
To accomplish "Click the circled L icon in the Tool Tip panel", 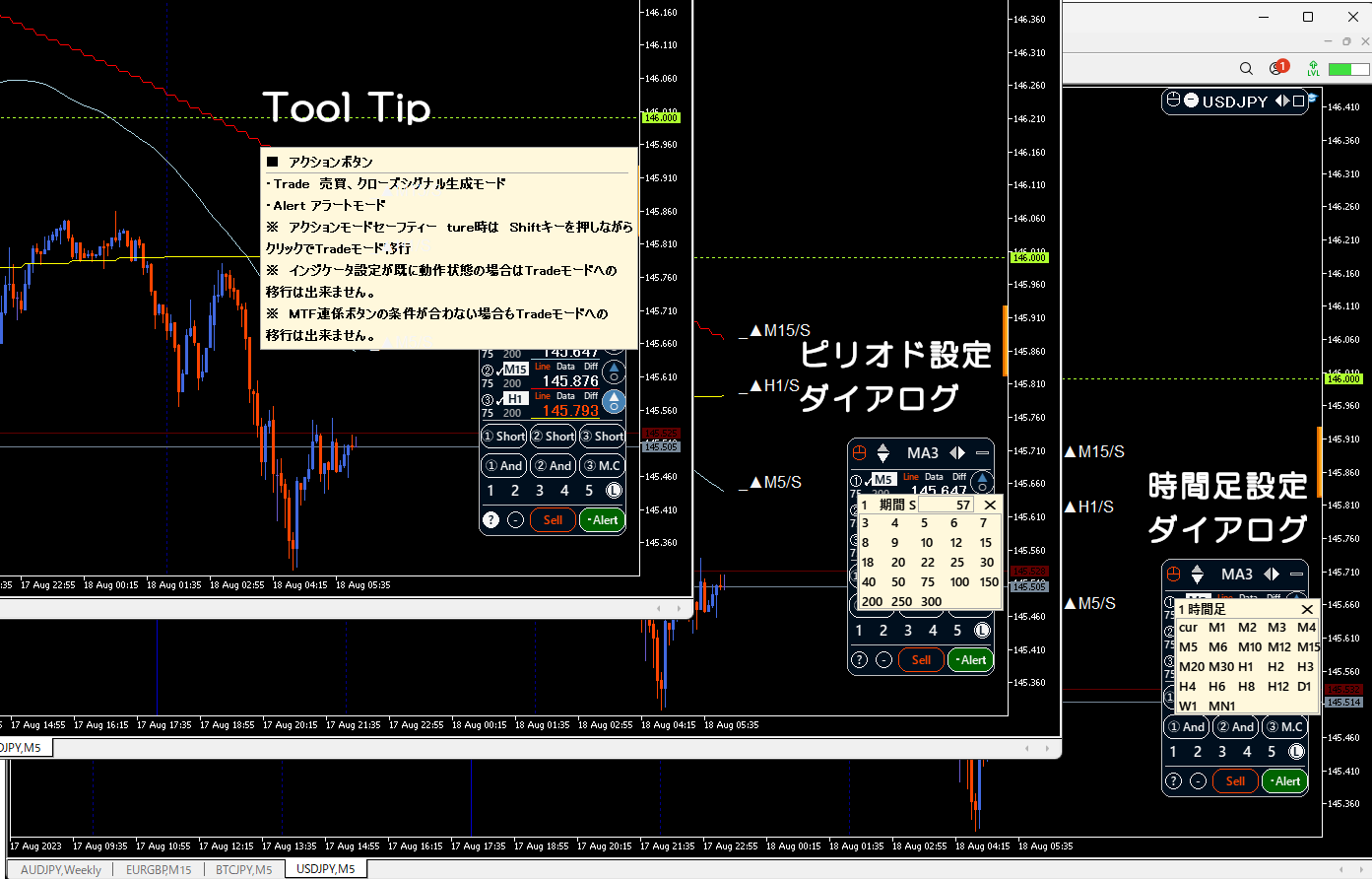I will pyautogui.click(x=614, y=490).
